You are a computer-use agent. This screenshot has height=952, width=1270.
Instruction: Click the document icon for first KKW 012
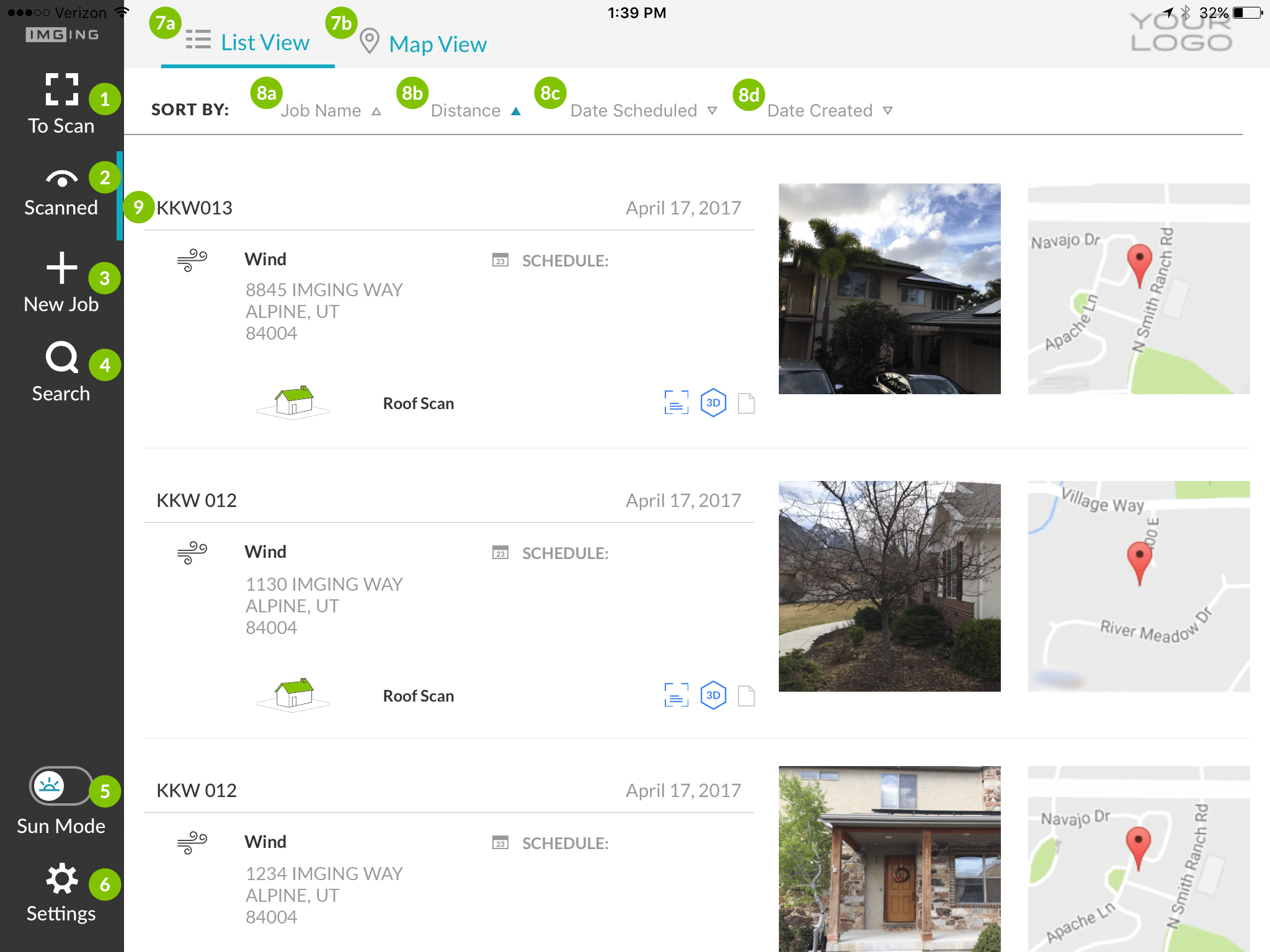pyautogui.click(x=747, y=696)
